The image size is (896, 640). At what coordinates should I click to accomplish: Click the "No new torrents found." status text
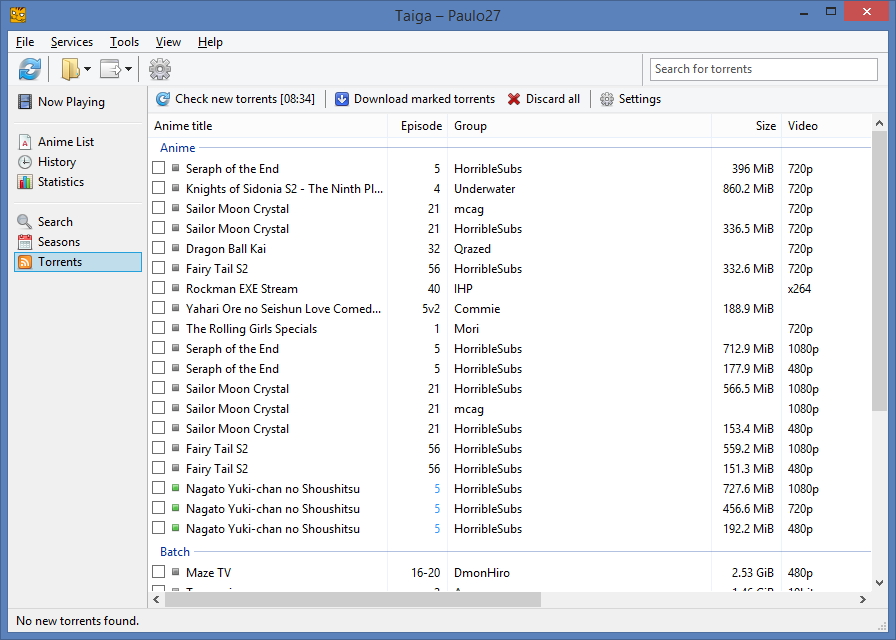[x=78, y=621]
